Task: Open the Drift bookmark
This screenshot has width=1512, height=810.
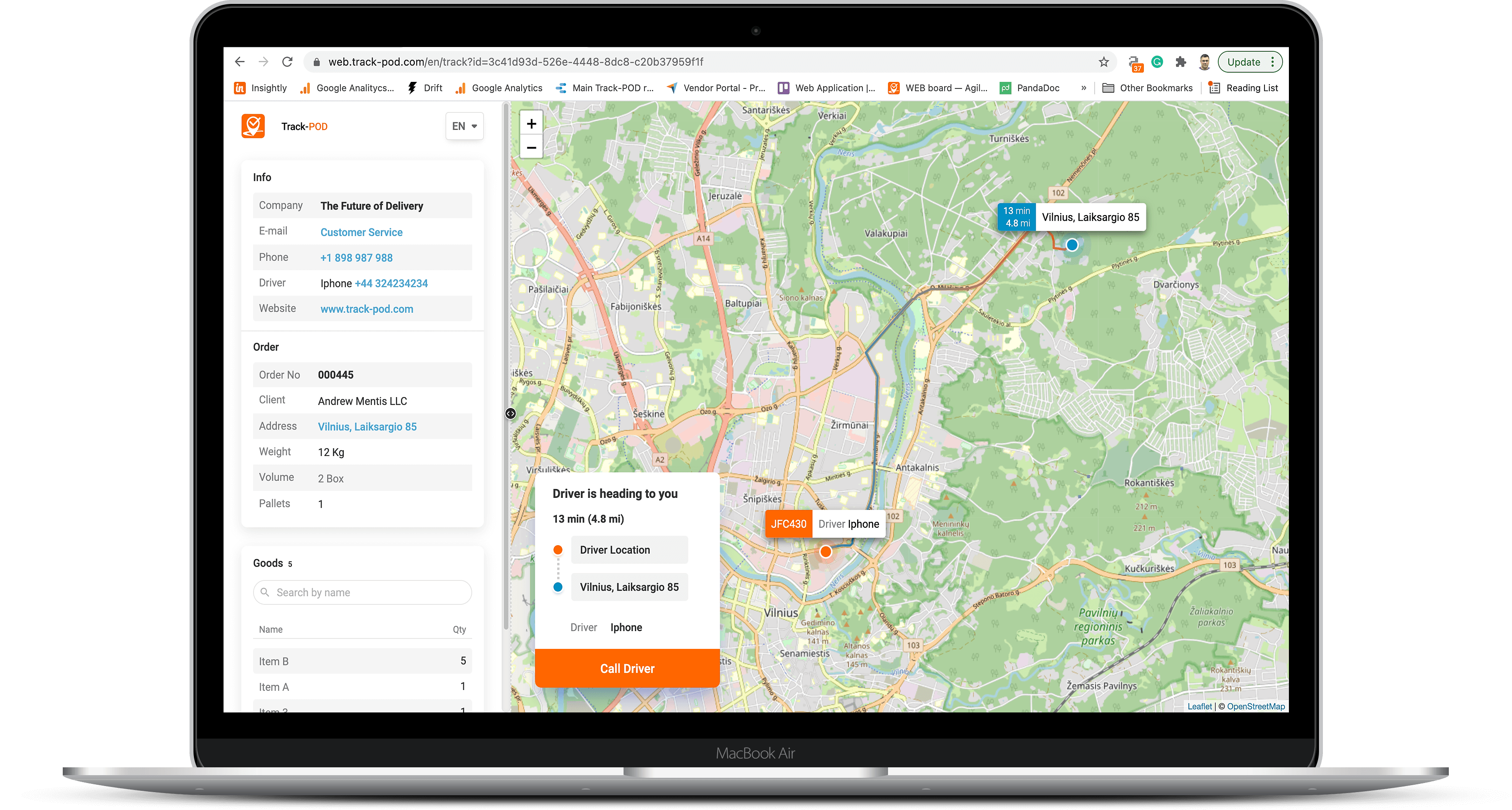Action: coord(425,88)
